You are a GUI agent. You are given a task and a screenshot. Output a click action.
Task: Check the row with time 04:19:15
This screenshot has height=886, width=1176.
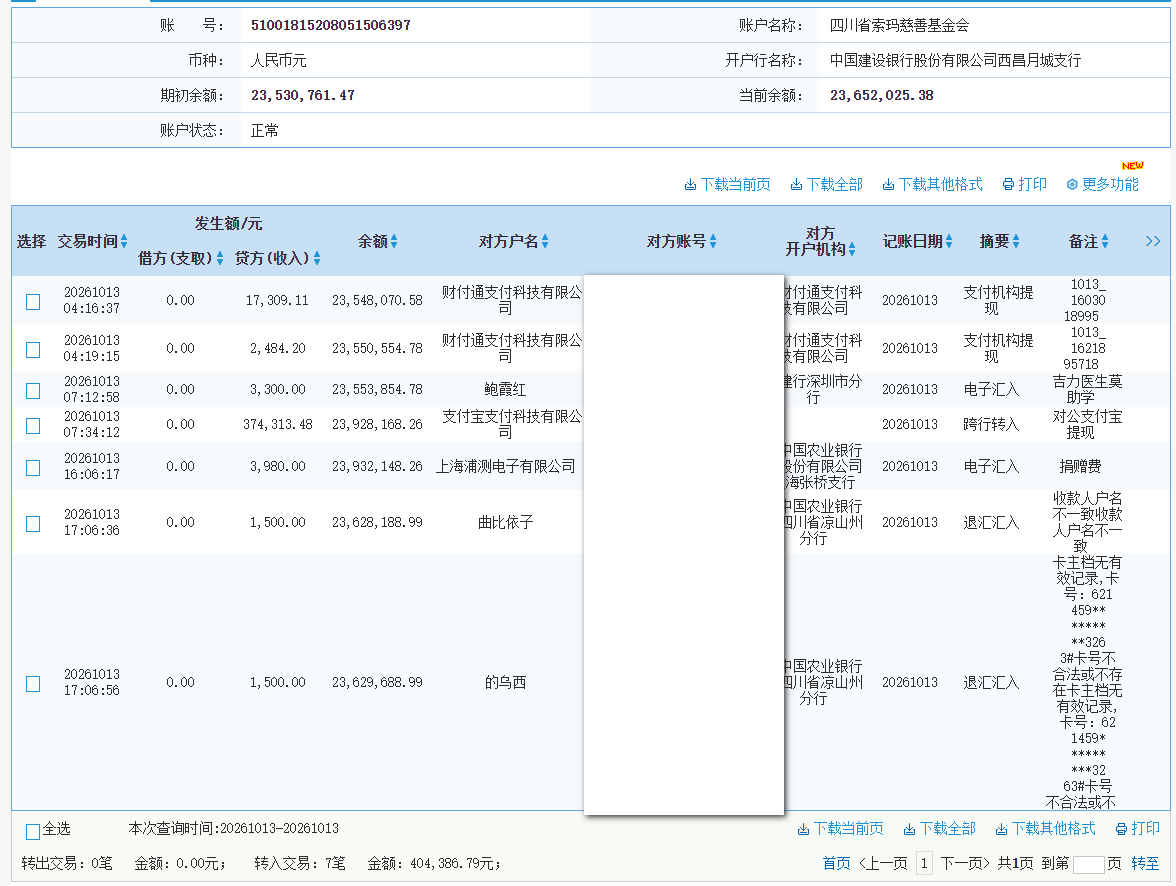[33, 350]
